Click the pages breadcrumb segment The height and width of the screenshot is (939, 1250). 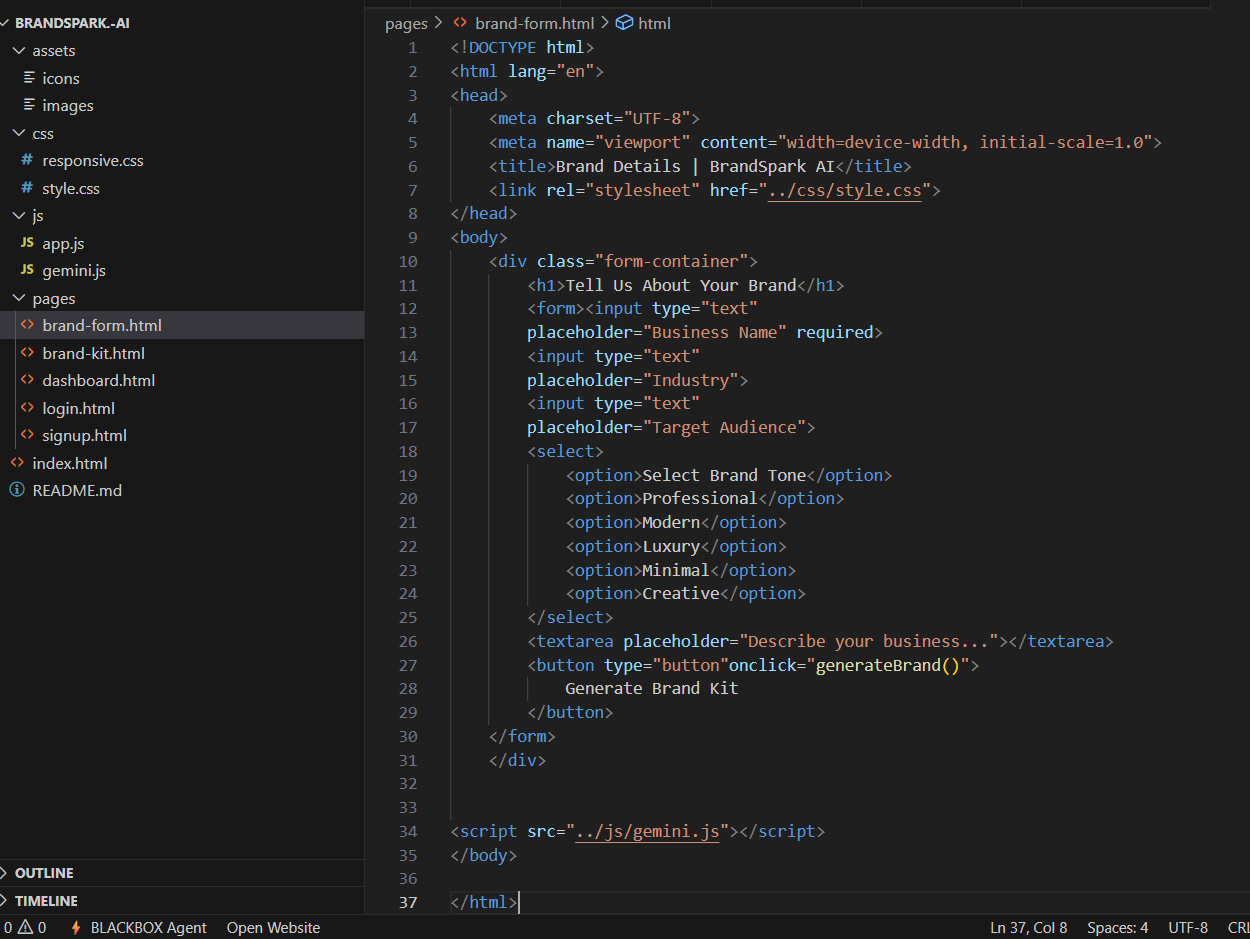tap(406, 23)
